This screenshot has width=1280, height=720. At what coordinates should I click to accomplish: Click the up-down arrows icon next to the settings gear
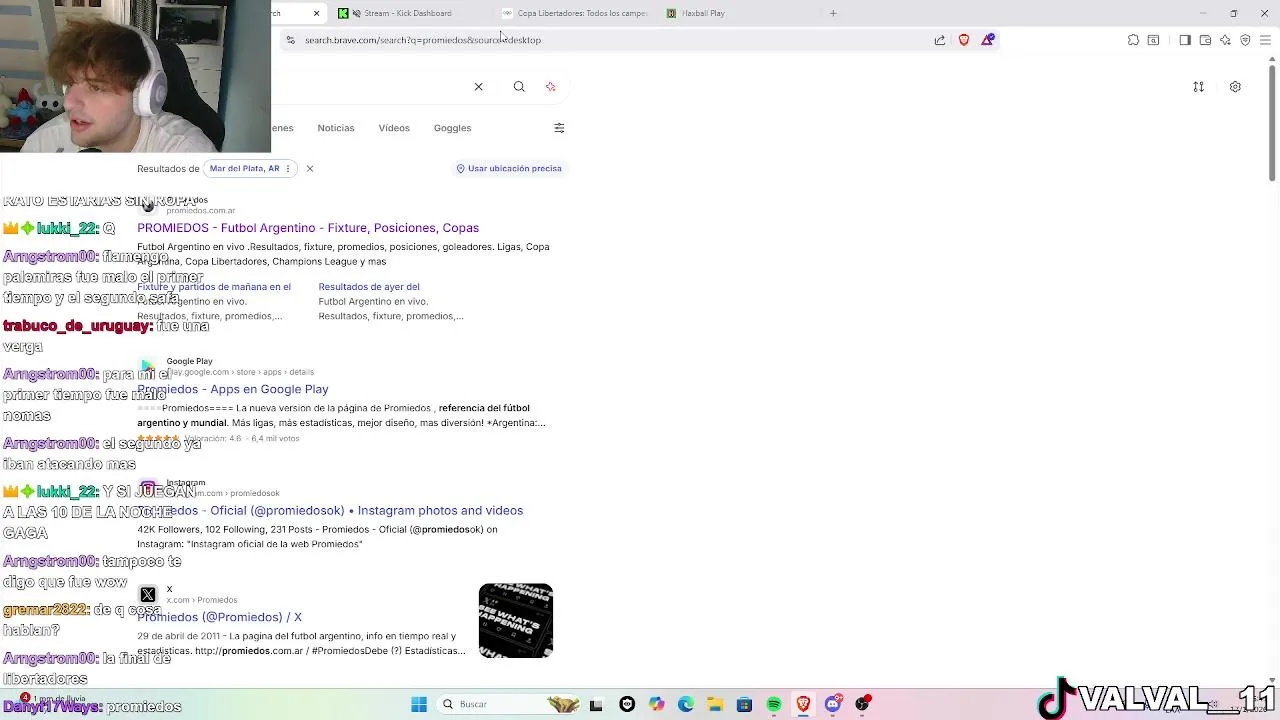click(1198, 87)
